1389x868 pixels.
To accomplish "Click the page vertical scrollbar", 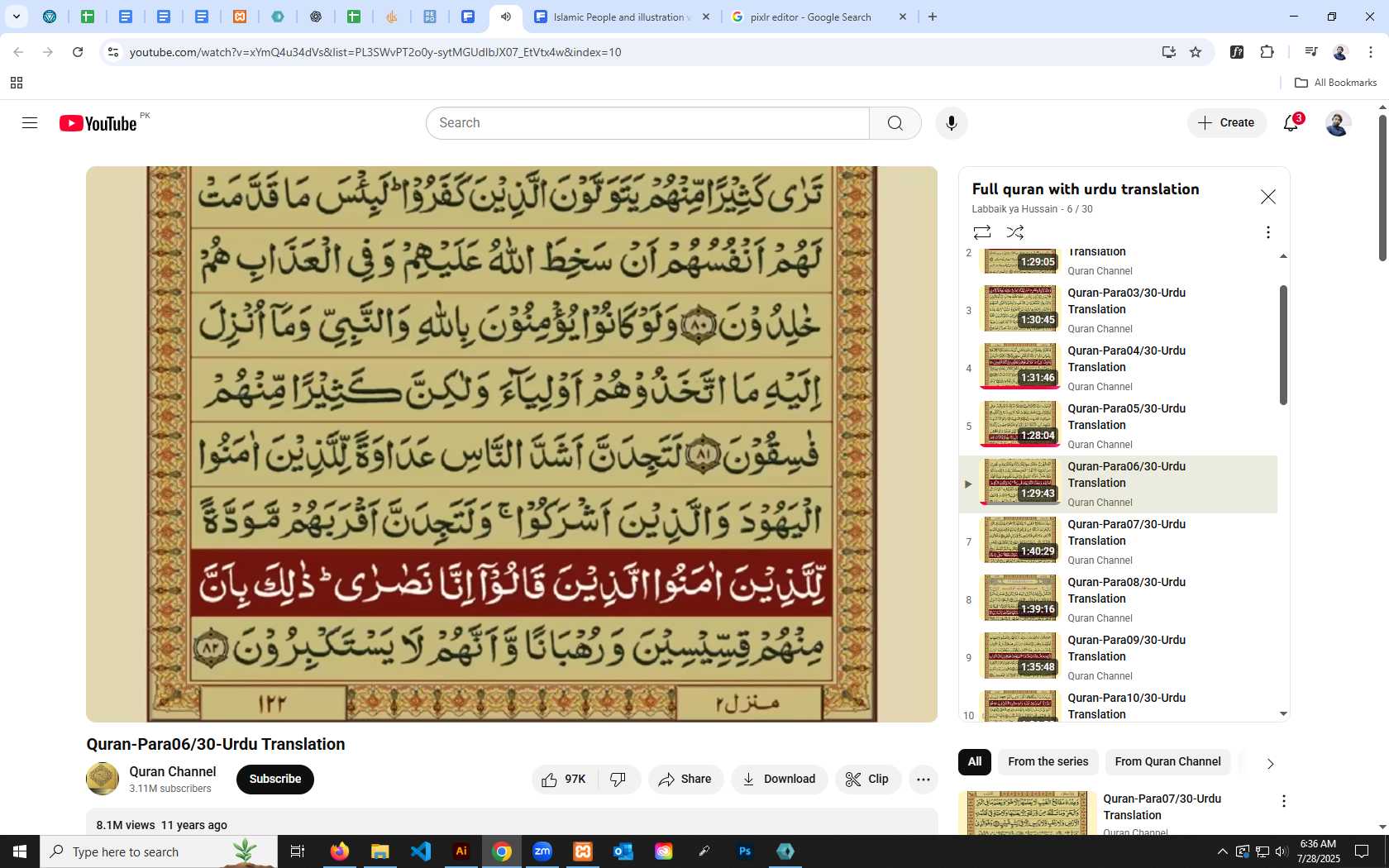I will (1382, 188).
